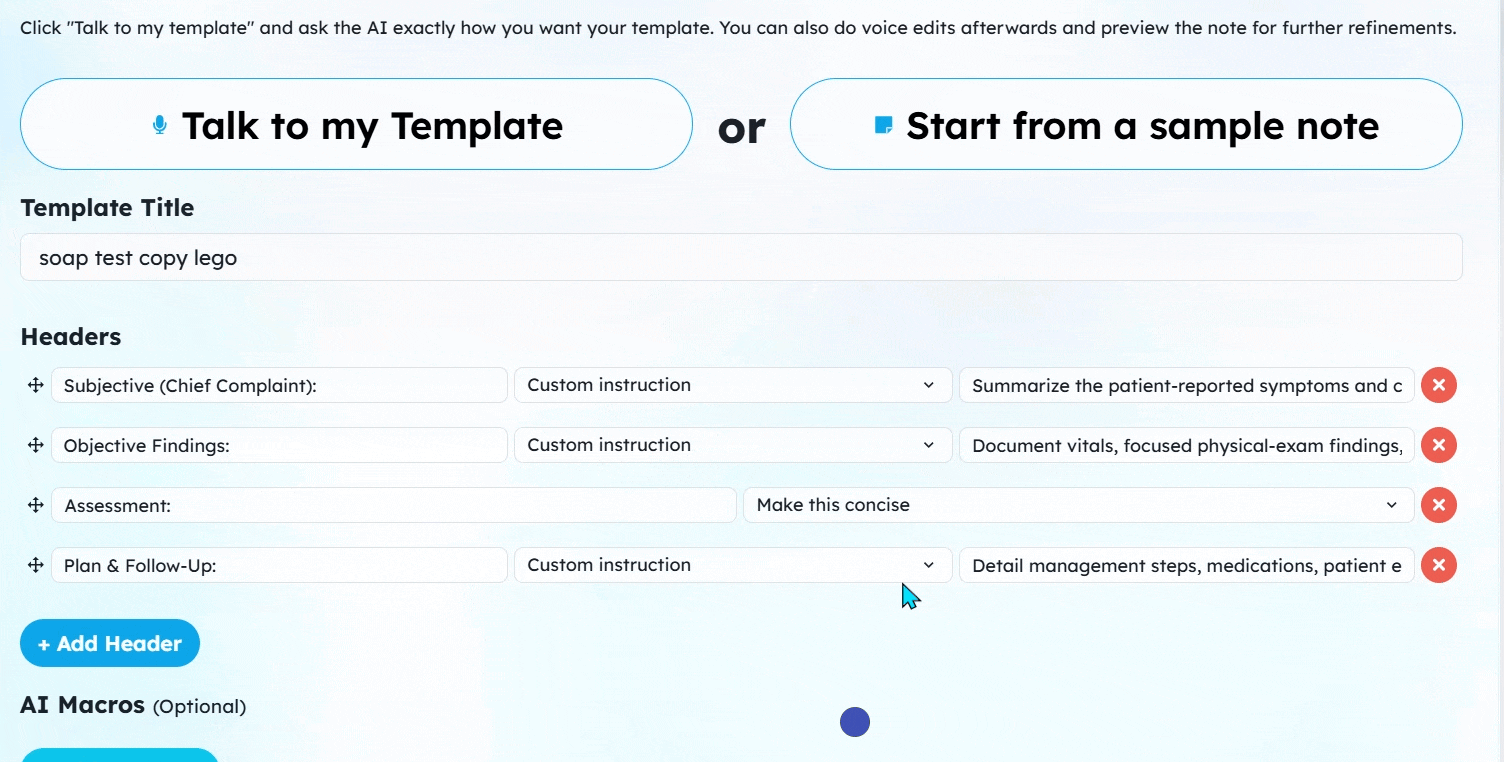Delete the Objective Findings header row

[x=1439, y=445]
